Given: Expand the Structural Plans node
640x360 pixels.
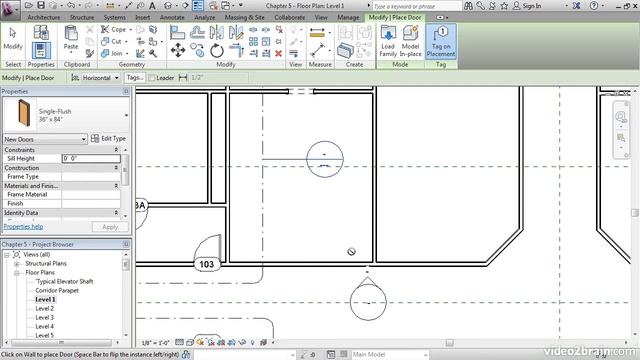Looking at the screenshot, I should pos(17,264).
